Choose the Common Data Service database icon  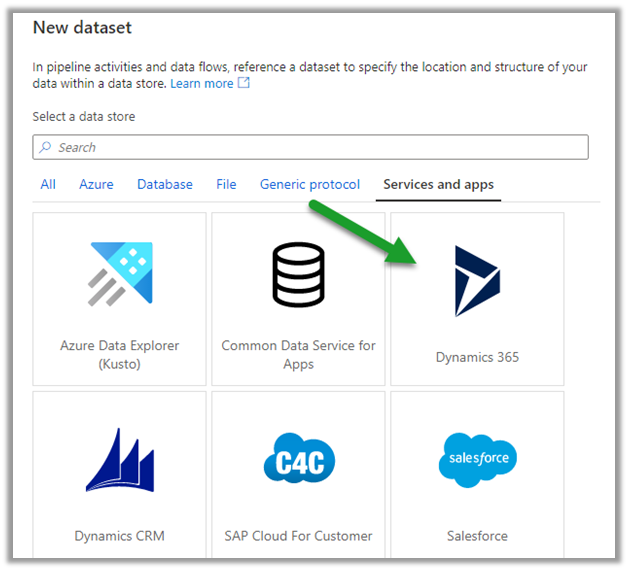coord(298,274)
